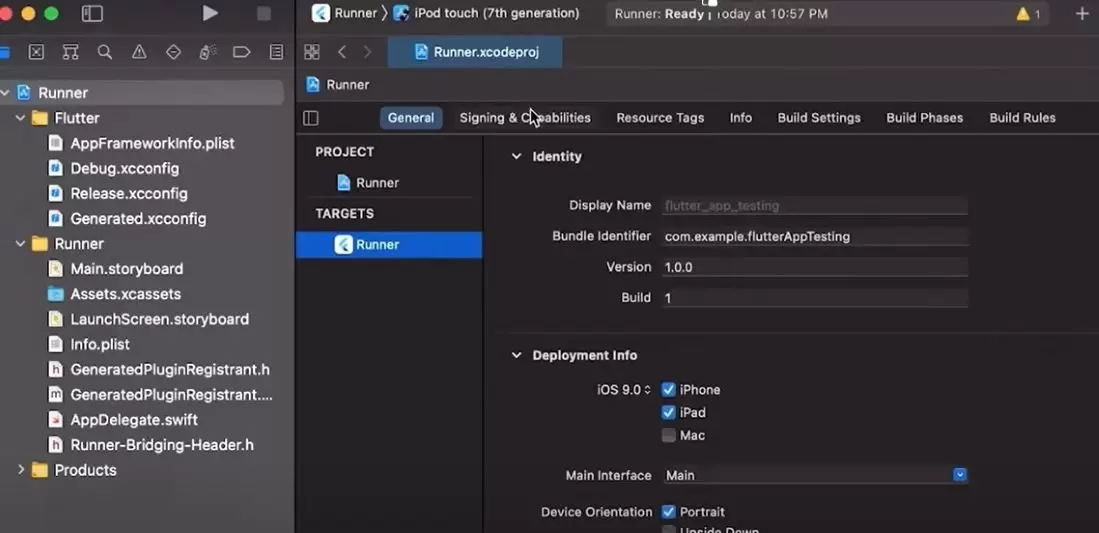Open Release.xcconfig

[x=129, y=194]
